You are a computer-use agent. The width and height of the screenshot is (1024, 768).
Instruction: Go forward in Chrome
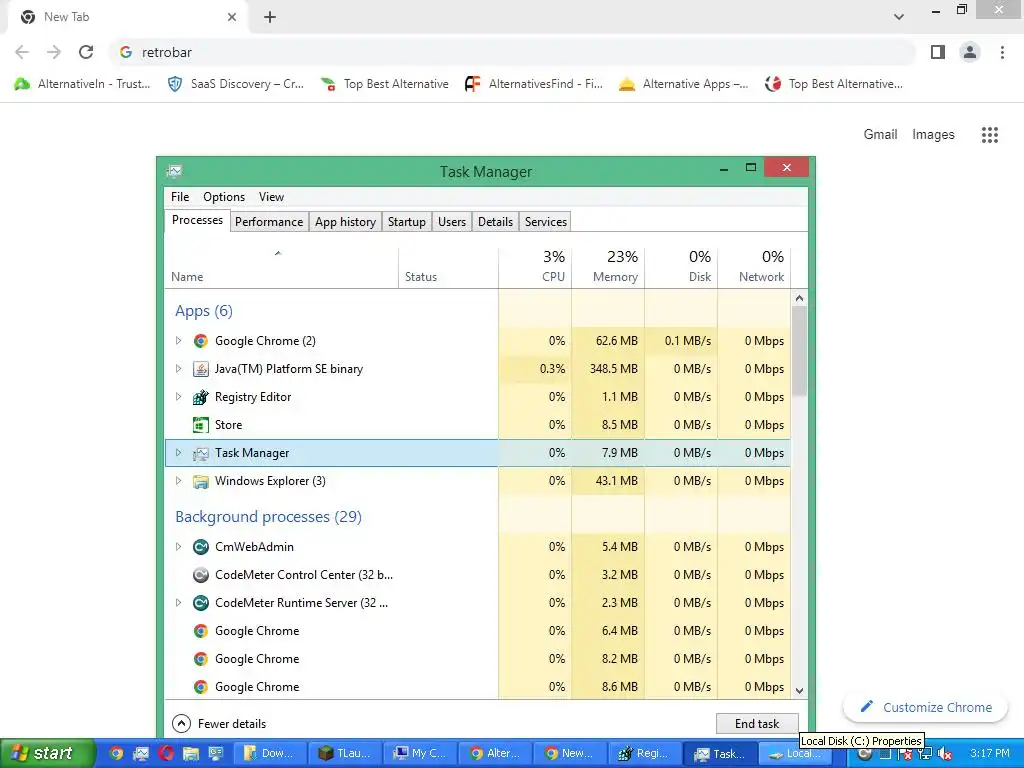54,52
